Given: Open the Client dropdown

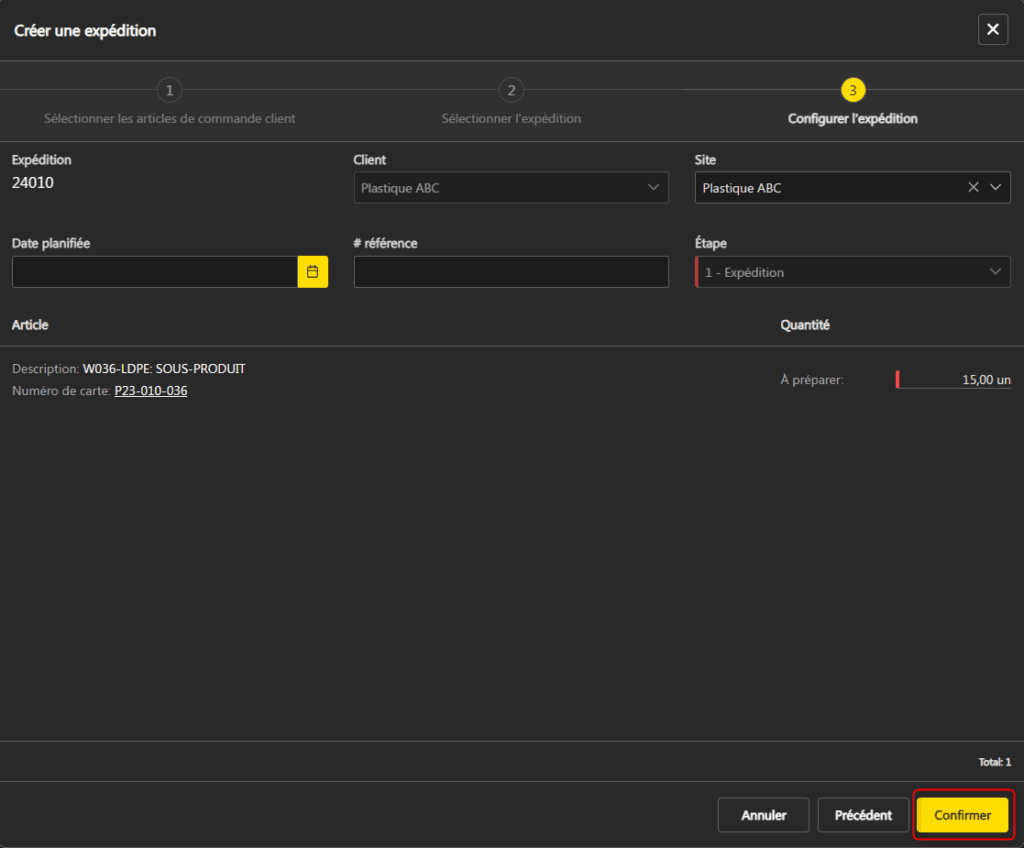Looking at the screenshot, I should pyautogui.click(x=510, y=188).
